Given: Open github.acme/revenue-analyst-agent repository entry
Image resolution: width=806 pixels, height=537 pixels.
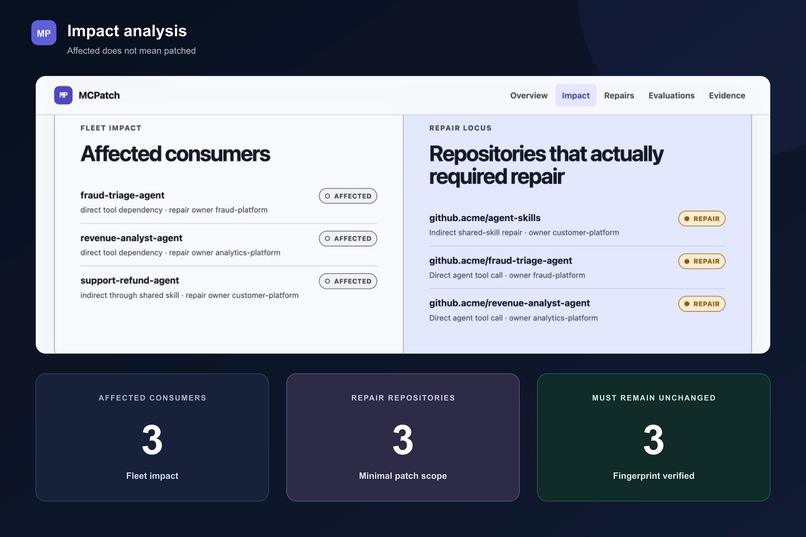Looking at the screenshot, I should pyautogui.click(x=577, y=310).
